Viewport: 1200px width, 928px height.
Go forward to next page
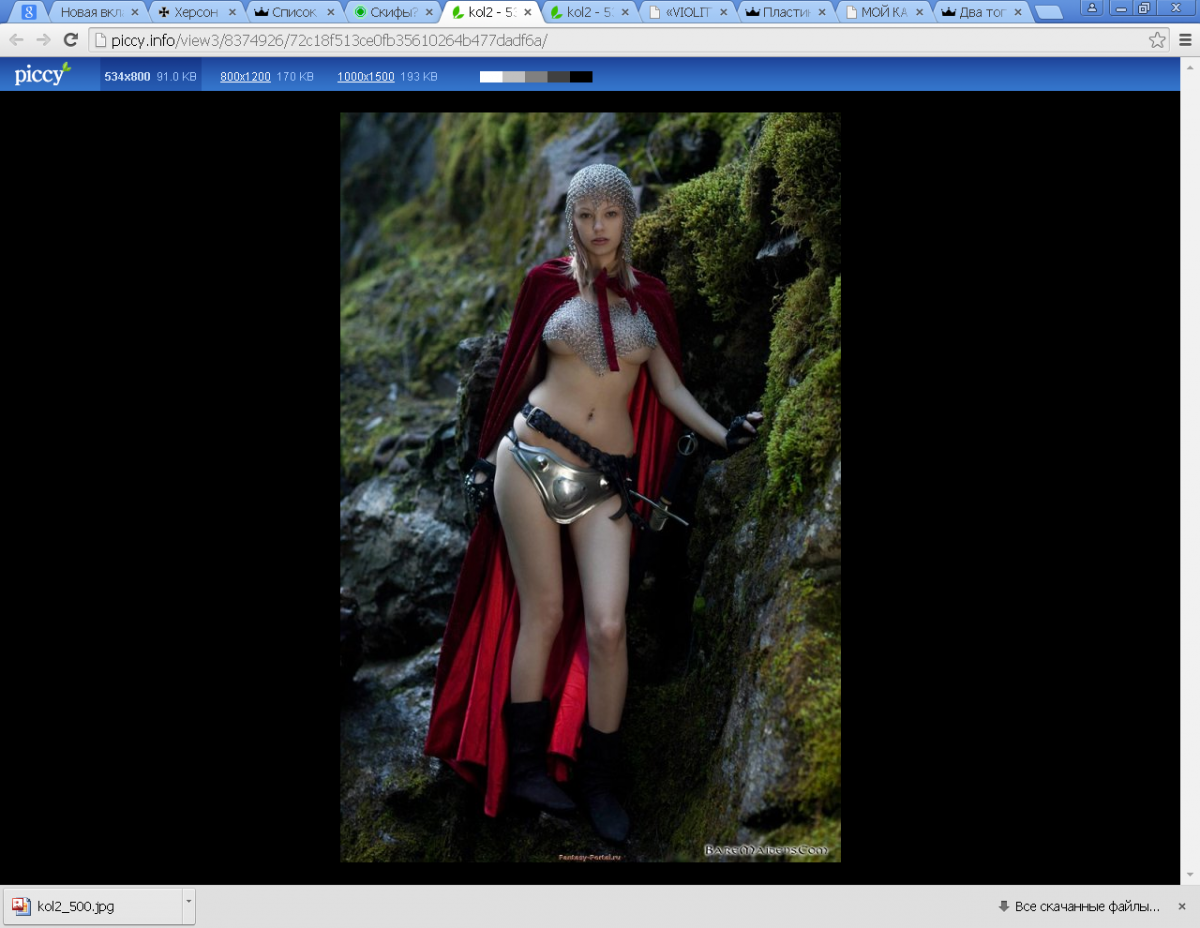[x=43, y=40]
